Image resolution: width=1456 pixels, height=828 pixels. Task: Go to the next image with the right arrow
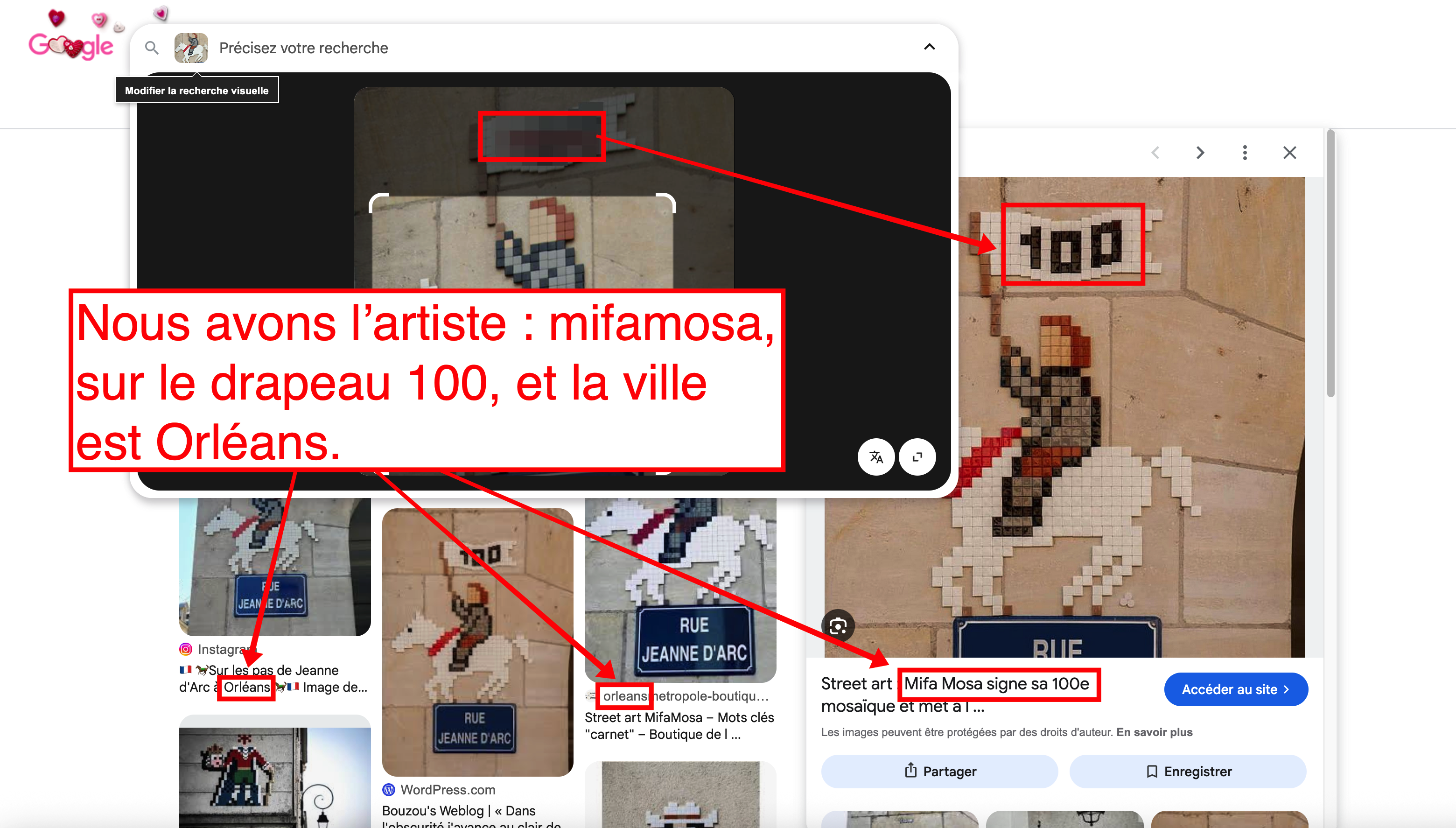click(x=1200, y=153)
